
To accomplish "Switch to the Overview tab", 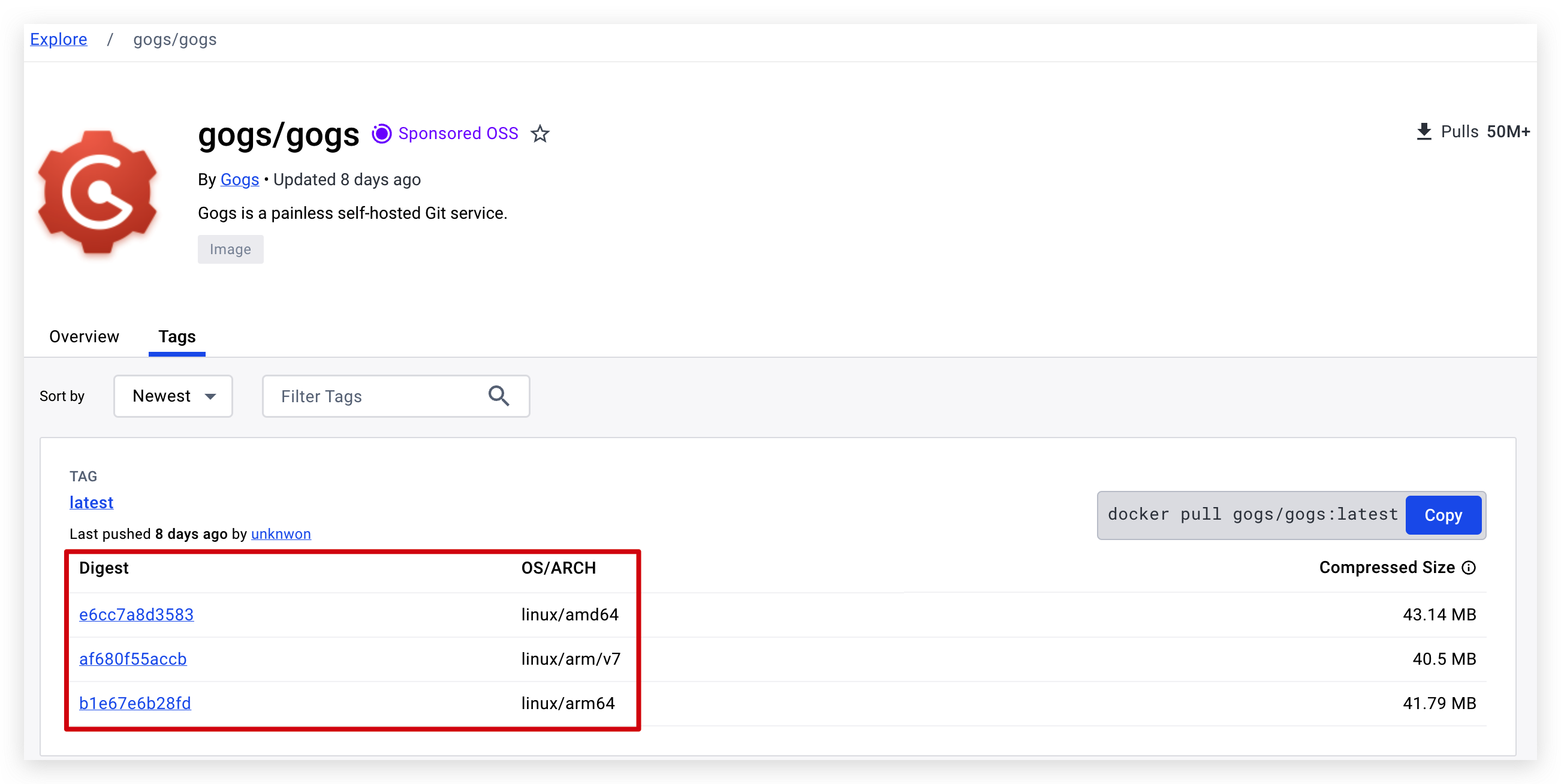I will [x=85, y=337].
